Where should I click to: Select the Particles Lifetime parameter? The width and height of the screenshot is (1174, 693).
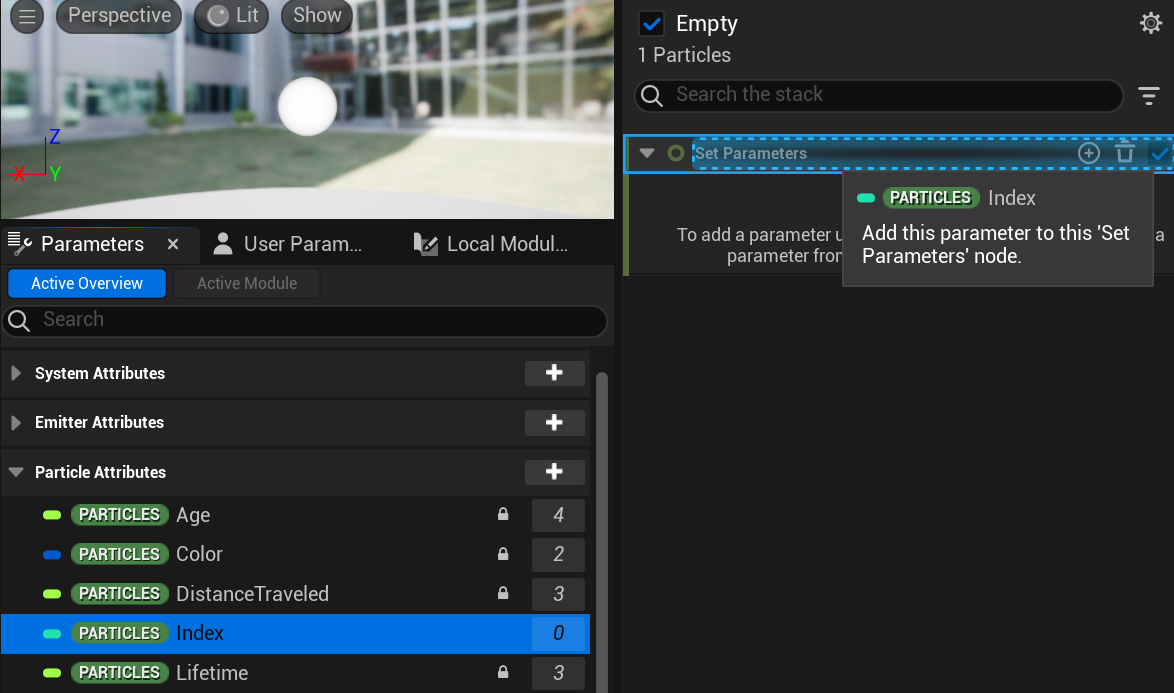tap(296, 673)
